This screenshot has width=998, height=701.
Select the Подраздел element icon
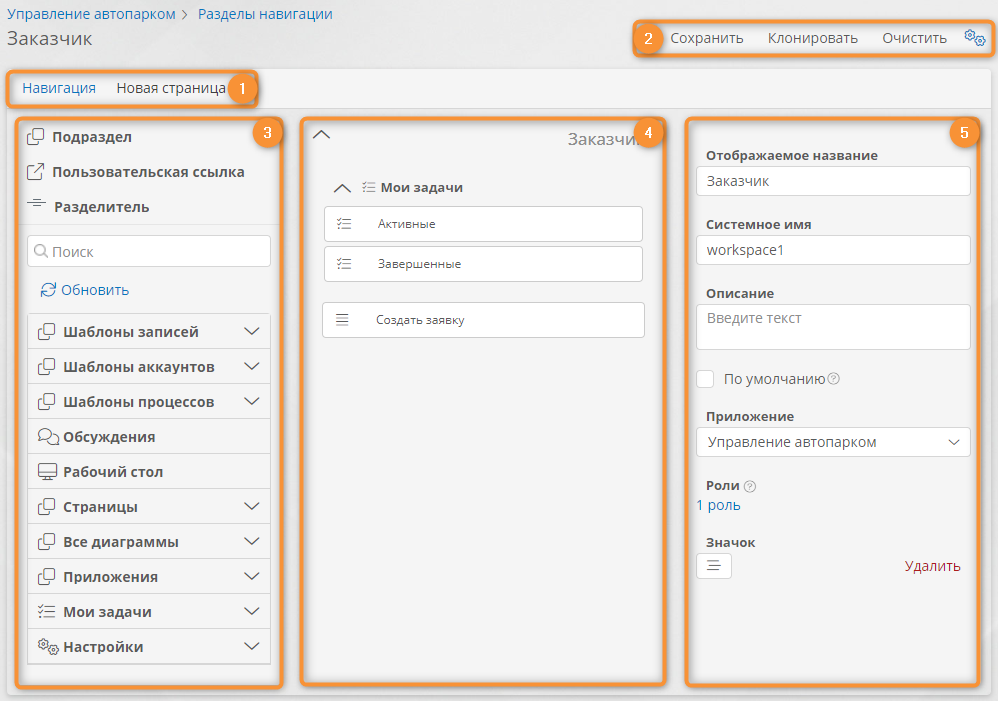click(x=35, y=137)
